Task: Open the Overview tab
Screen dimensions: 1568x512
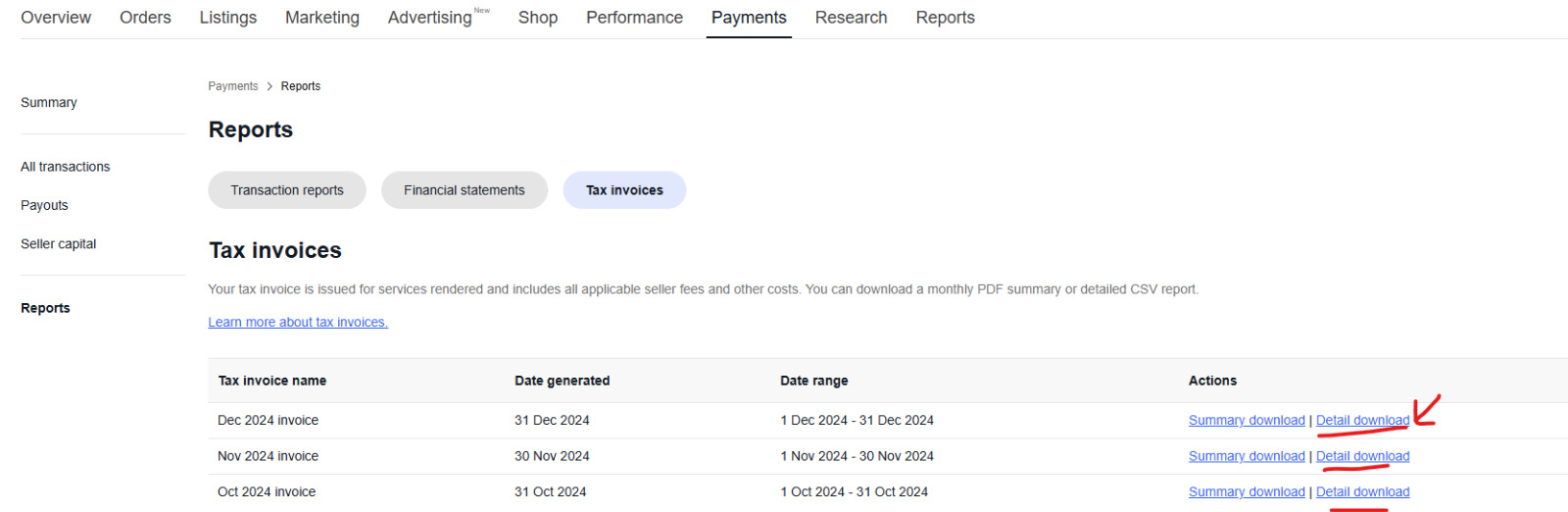Action: click(56, 18)
